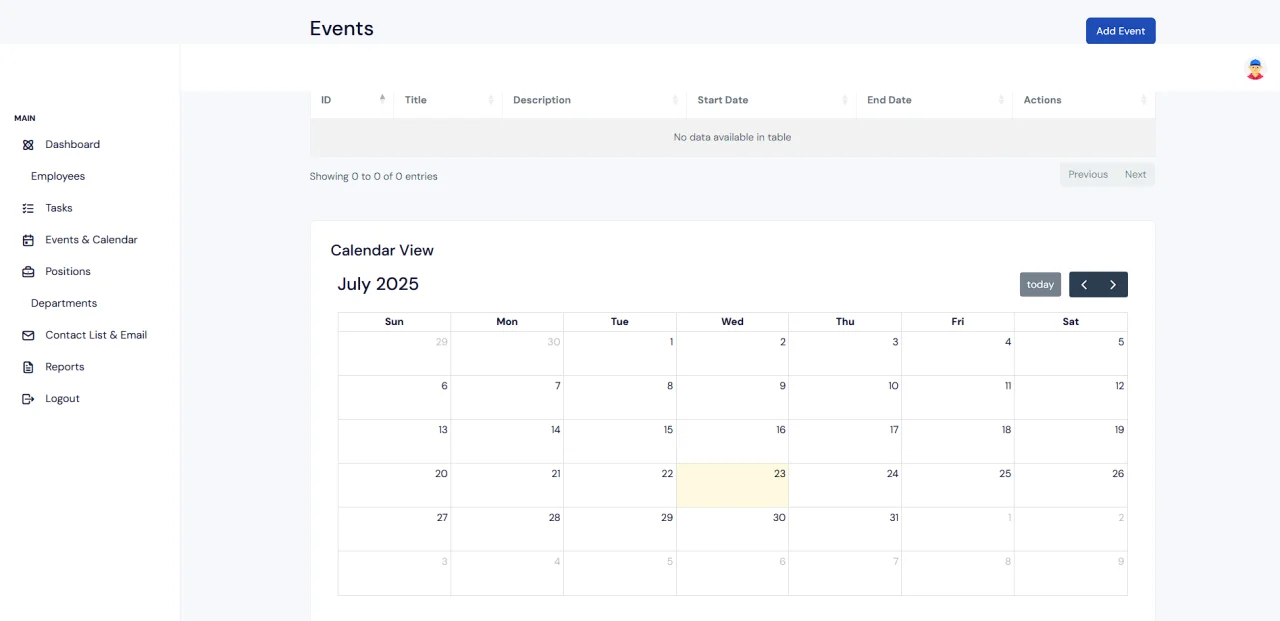Click the Wed weekday column header
Image resolution: width=1280 pixels, height=621 pixels.
pyautogui.click(x=732, y=322)
